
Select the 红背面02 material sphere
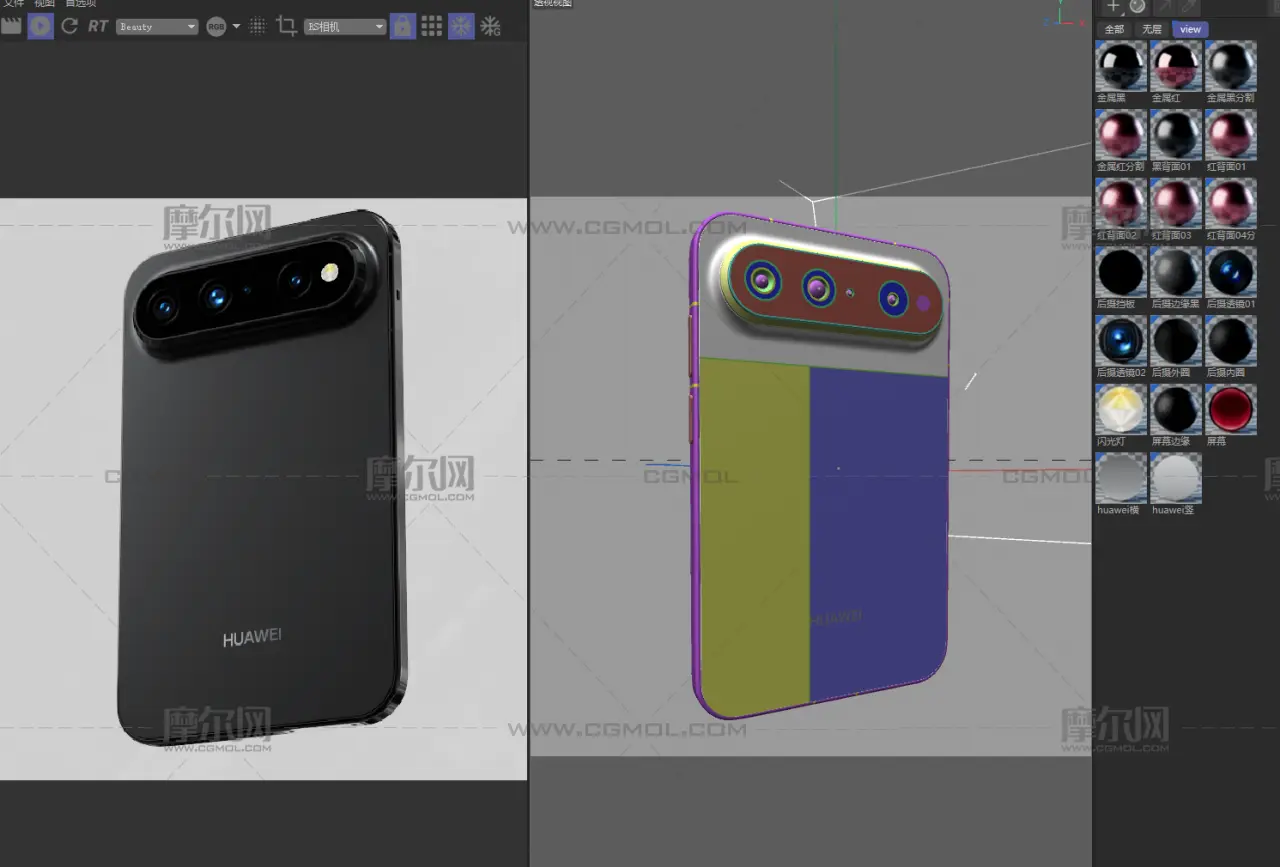point(1121,203)
